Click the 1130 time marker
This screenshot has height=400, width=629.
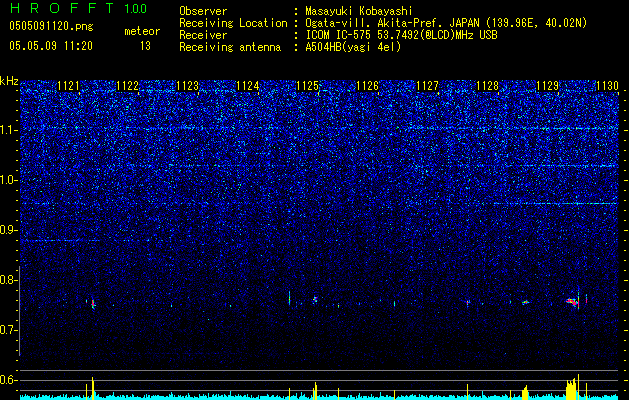(x=607, y=85)
